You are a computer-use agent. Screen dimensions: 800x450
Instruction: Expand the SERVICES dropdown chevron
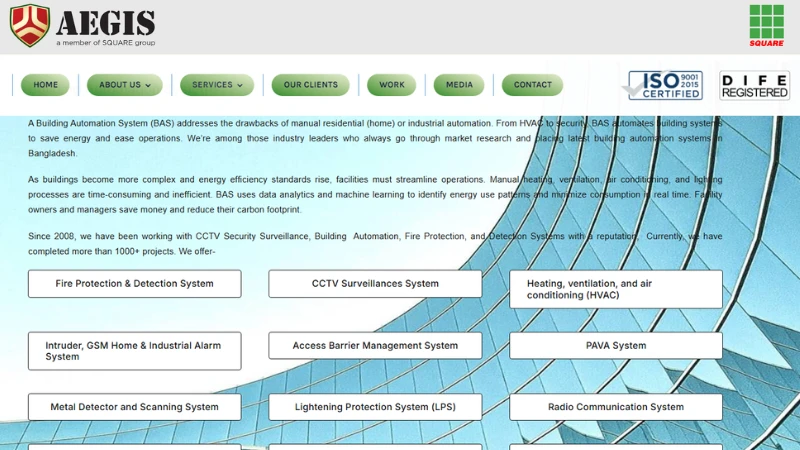(x=239, y=85)
